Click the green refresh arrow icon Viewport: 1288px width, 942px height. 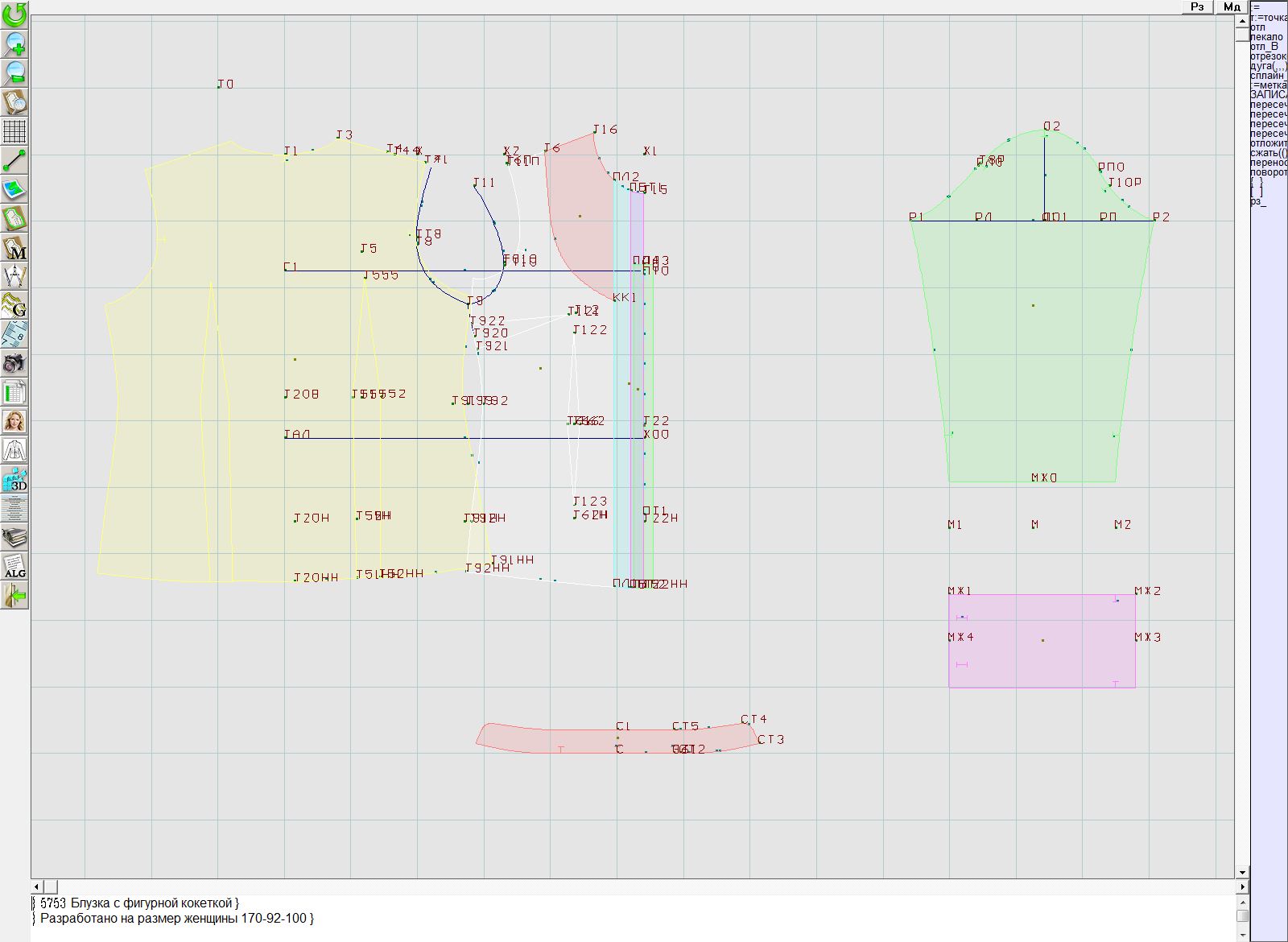pyautogui.click(x=14, y=14)
